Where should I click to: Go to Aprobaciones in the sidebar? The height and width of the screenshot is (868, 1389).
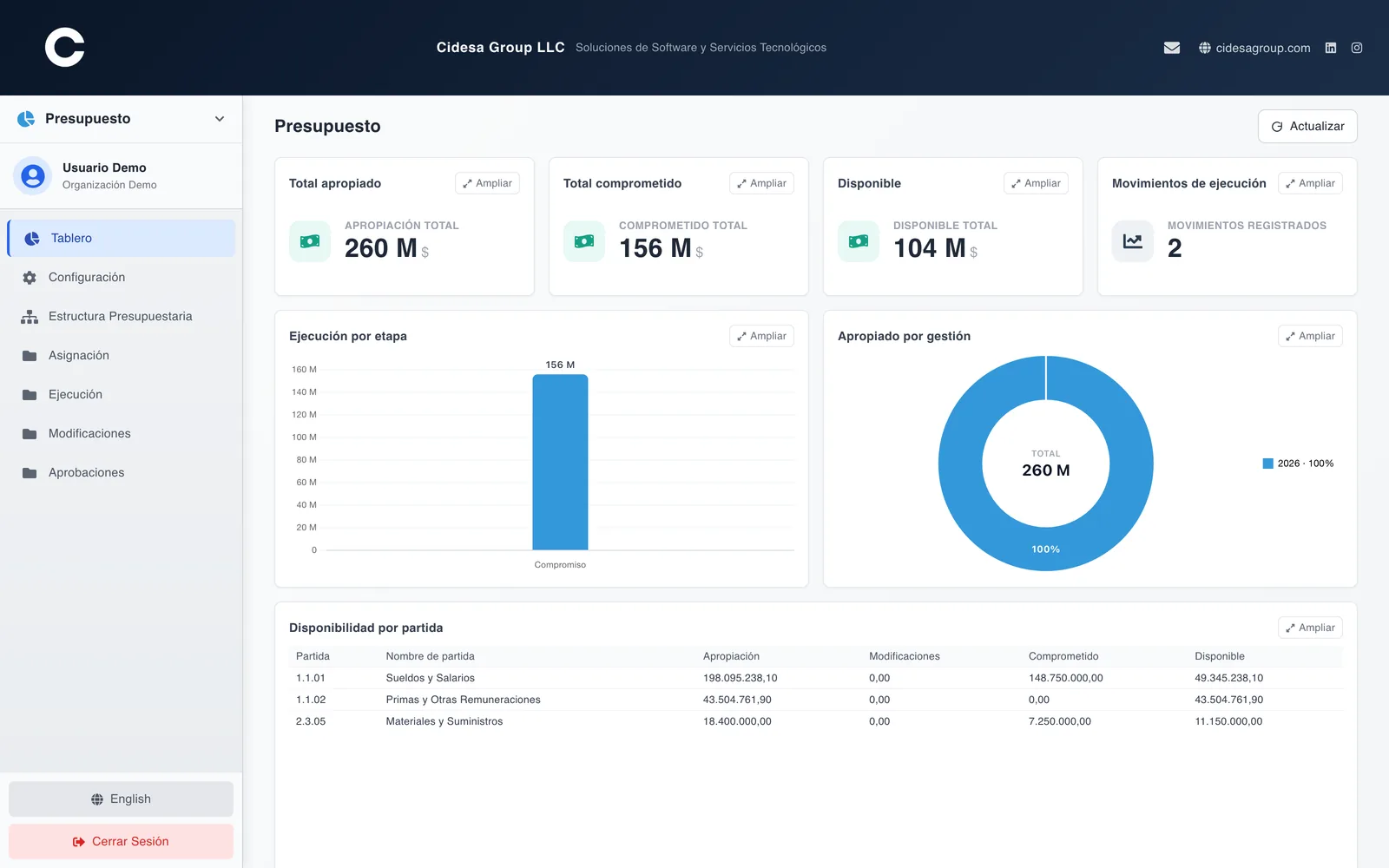pos(121,473)
